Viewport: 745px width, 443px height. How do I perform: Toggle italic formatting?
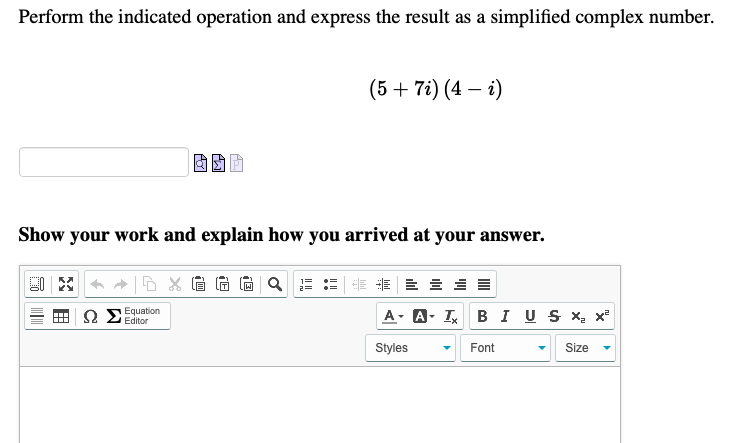[x=505, y=316]
